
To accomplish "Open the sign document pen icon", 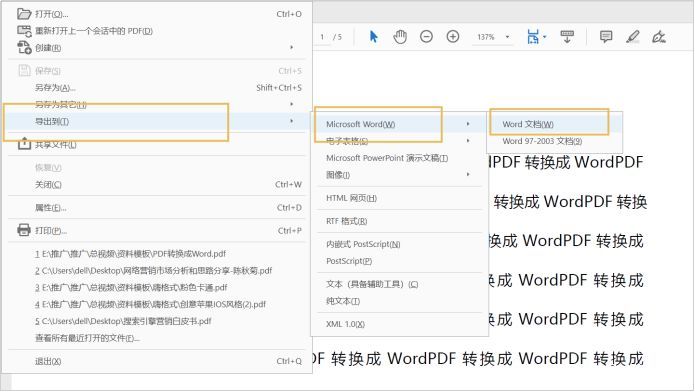I will (x=659, y=37).
